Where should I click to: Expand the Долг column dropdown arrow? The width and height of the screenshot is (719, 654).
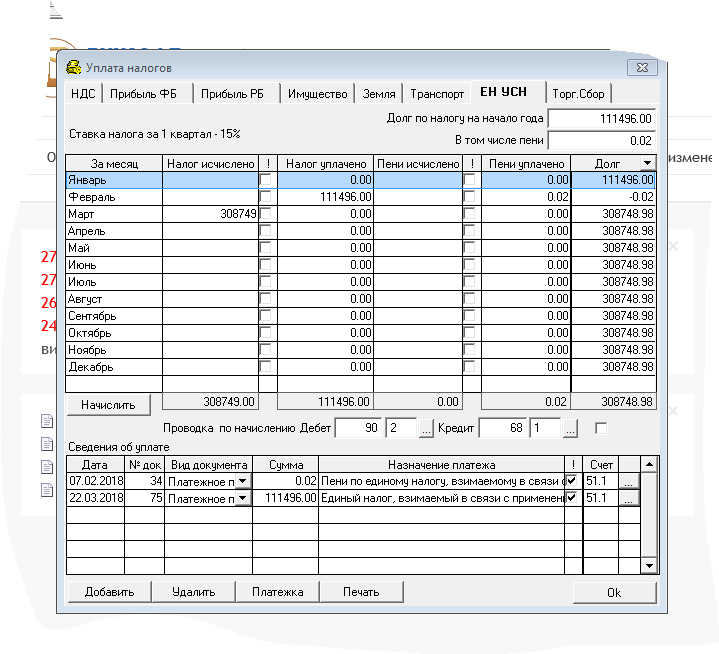pyautogui.click(x=647, y=163)
